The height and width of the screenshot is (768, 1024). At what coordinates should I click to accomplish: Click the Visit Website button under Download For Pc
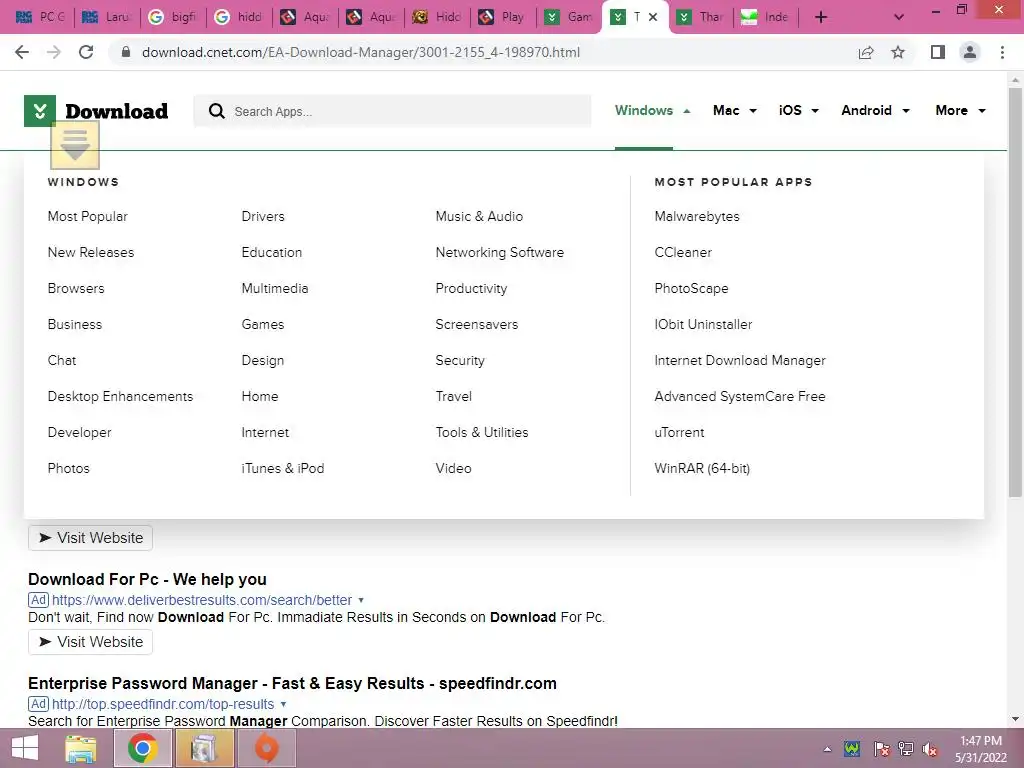pos(90,642)
